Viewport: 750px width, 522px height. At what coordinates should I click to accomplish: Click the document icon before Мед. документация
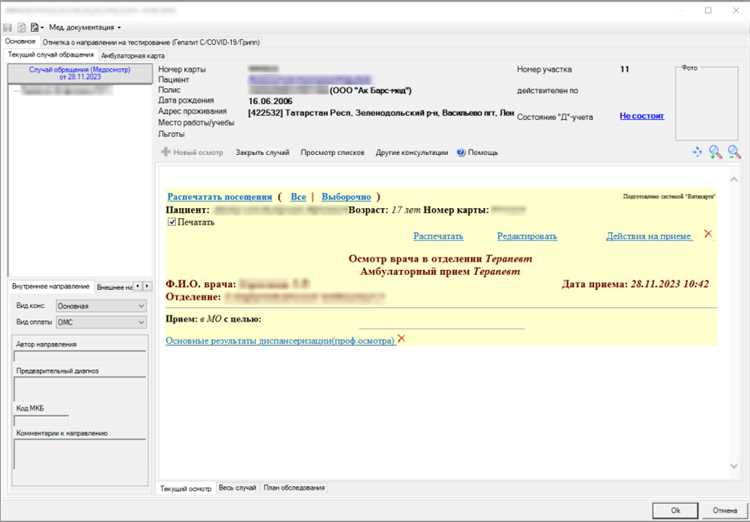34,28
